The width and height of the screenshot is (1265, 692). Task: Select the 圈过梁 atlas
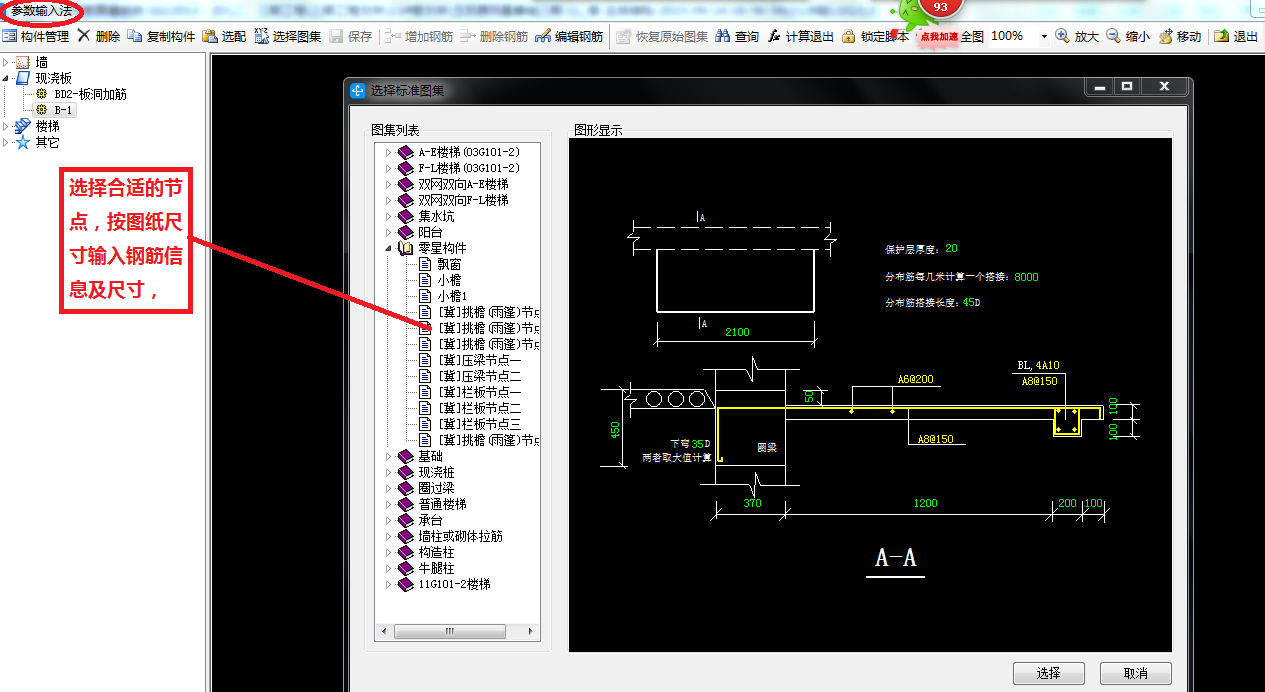[x=436, y=488]
